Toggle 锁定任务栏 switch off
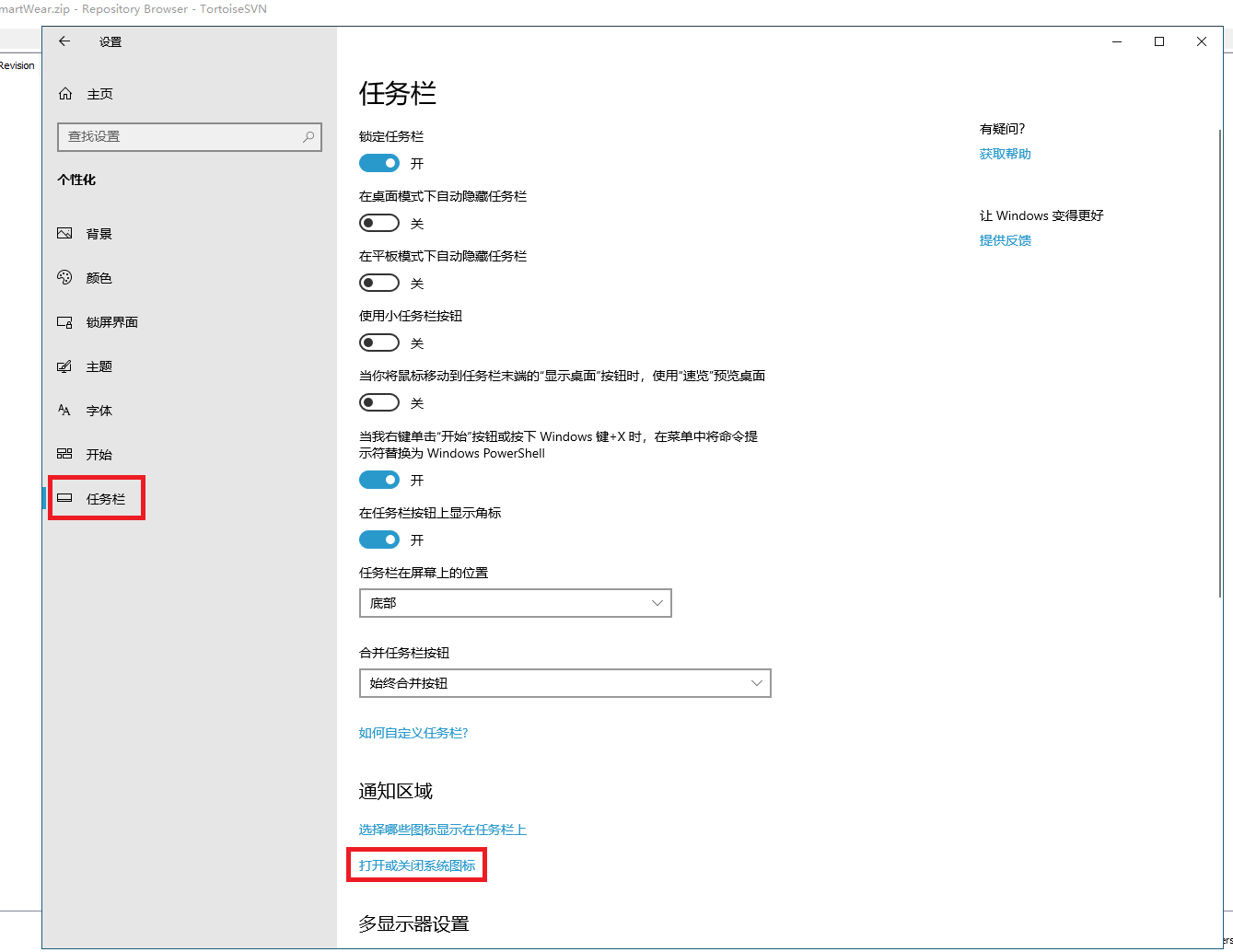 click(379, 163)
